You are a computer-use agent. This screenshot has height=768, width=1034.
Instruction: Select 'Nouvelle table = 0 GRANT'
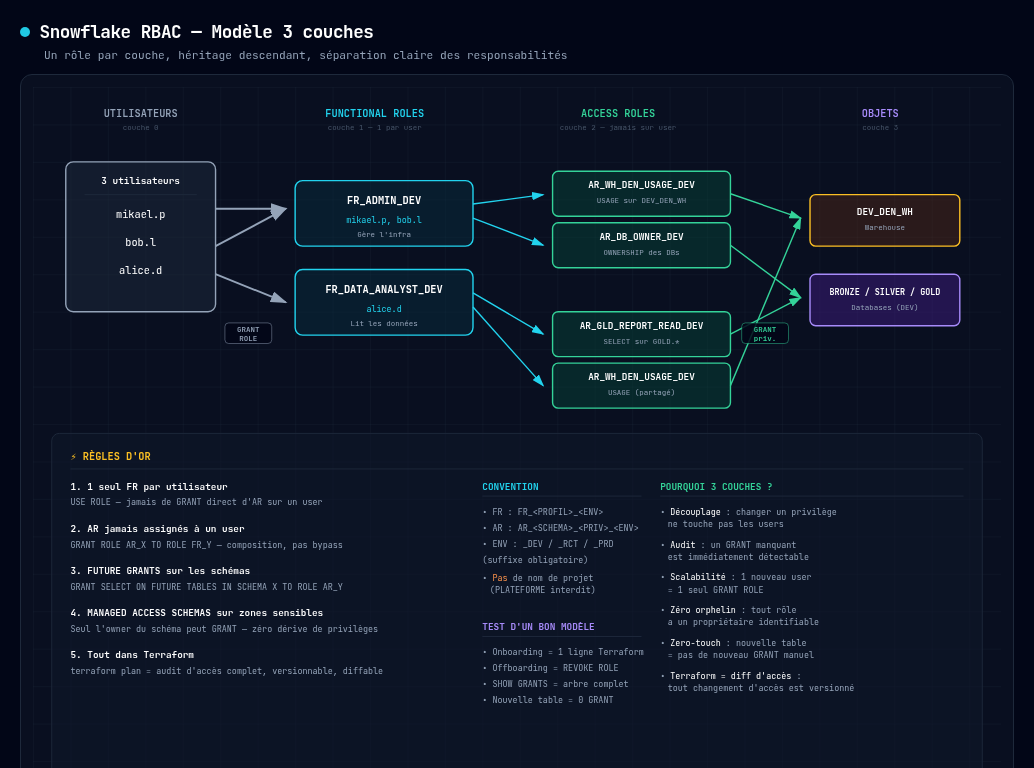[548, 700]
